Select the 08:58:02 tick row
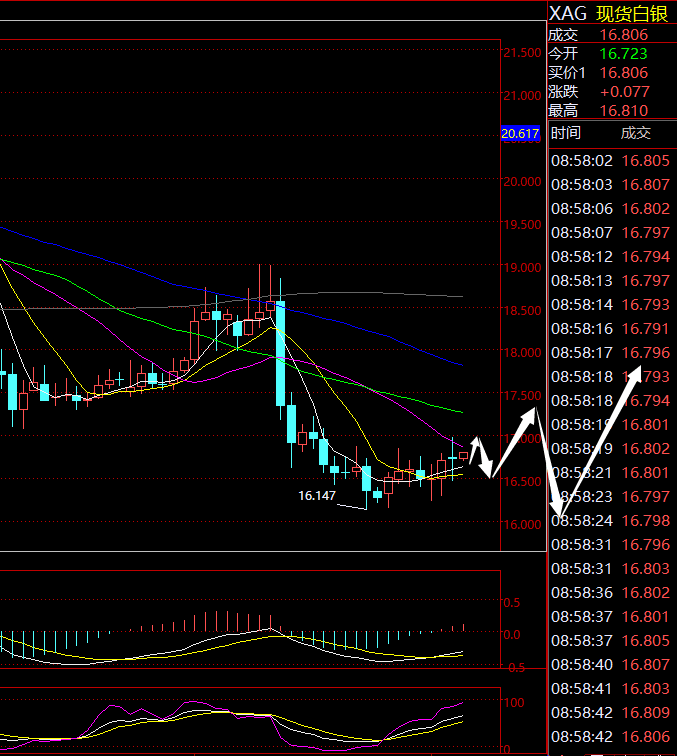677x756 pixels. click(610, 160)
